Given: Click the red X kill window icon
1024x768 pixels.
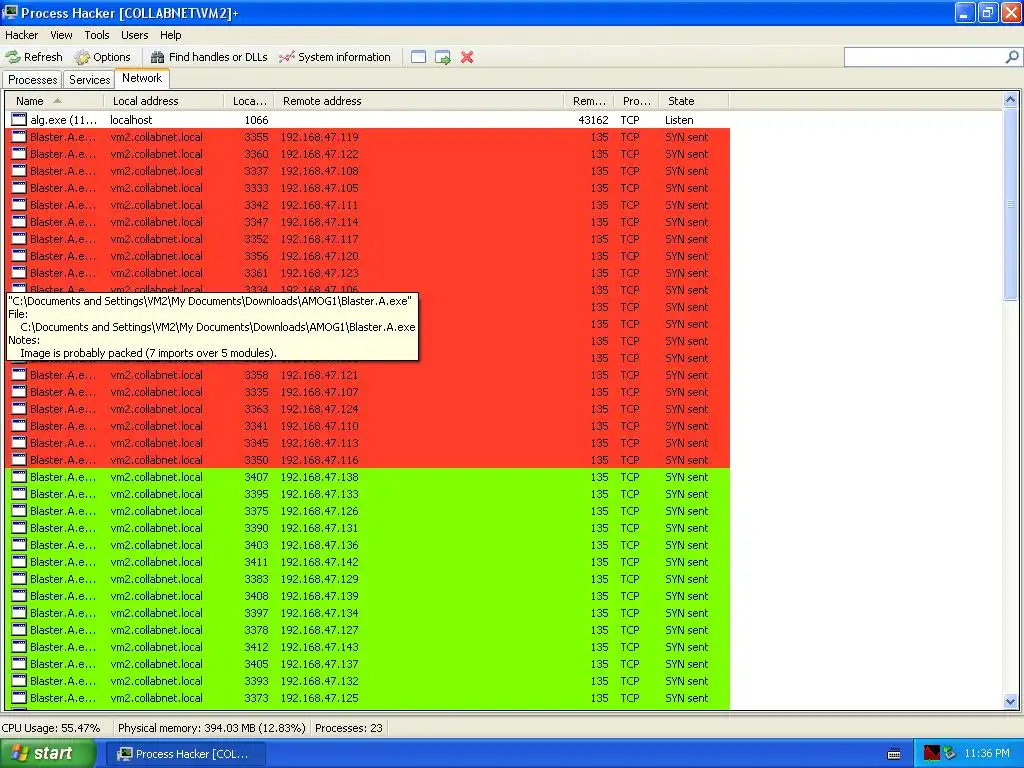Looking at the screenshot, I should [x=467, y=57].
